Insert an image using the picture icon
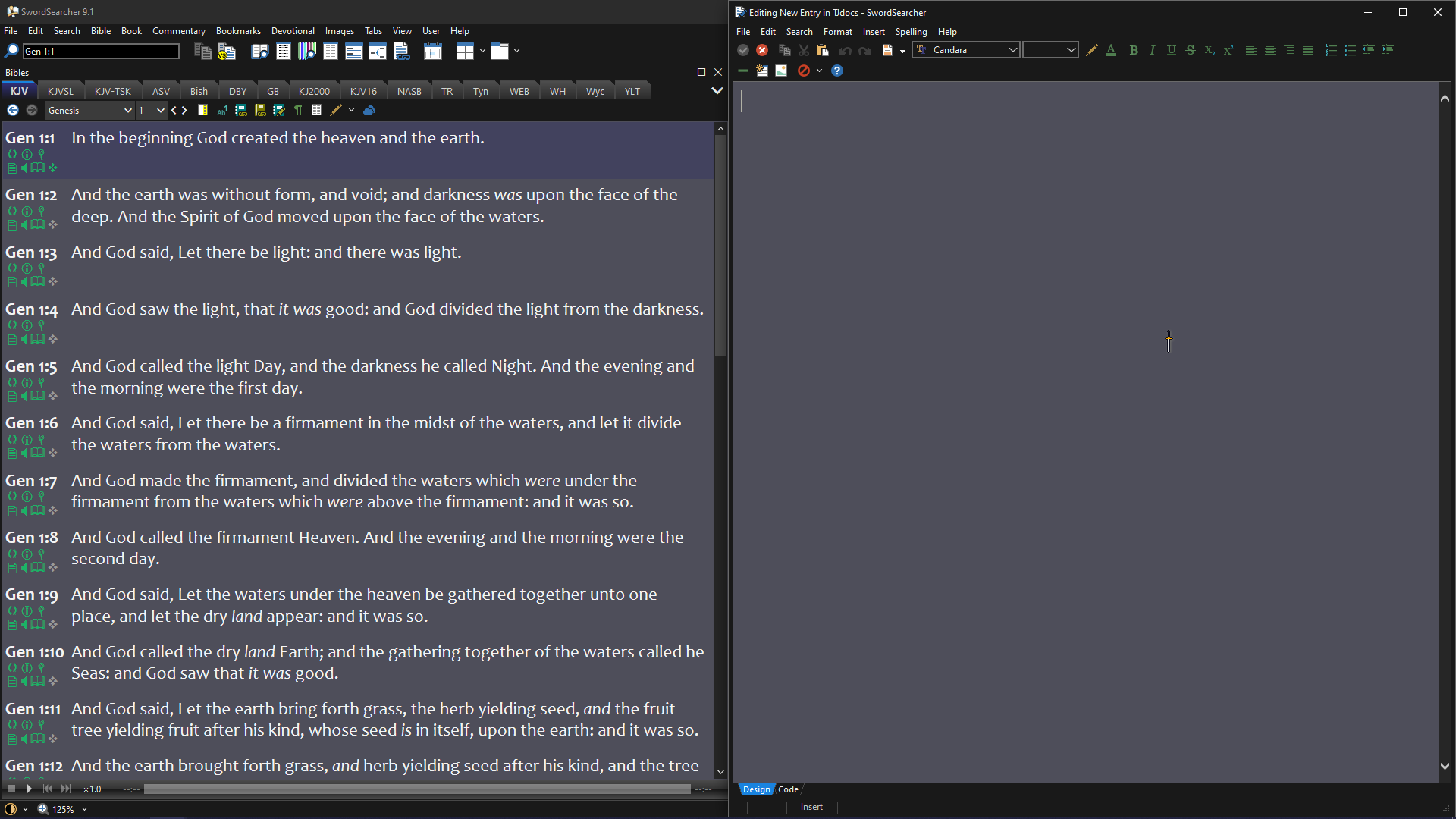This screenshot has width=1456, height=819. click(781, 71)
